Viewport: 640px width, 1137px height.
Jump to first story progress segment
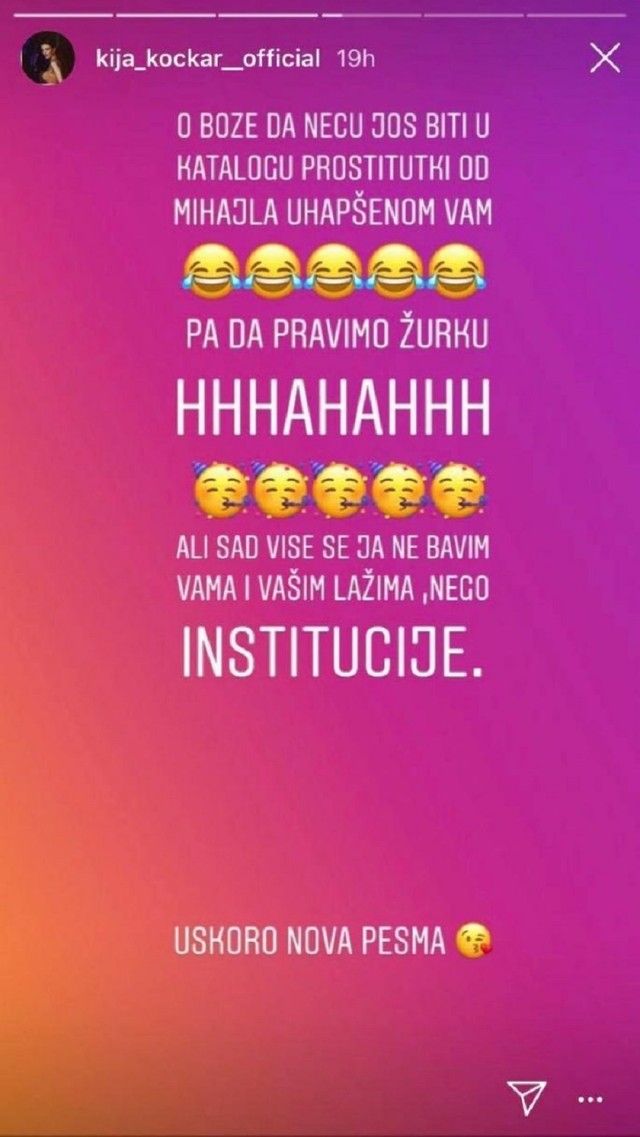[x=63, y=15]
